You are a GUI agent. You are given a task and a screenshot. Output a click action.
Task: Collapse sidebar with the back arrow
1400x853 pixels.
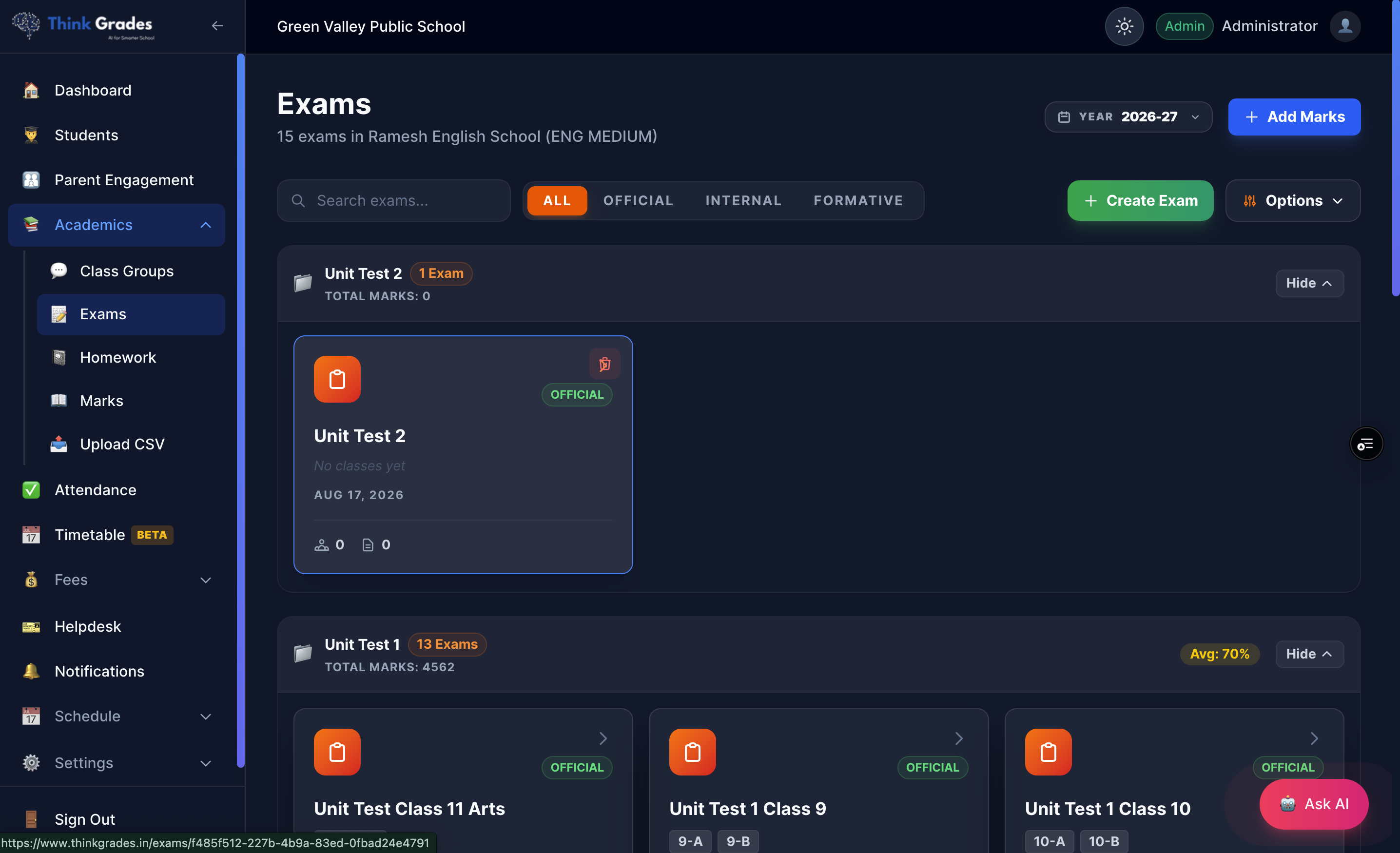(x=217, y=25)
